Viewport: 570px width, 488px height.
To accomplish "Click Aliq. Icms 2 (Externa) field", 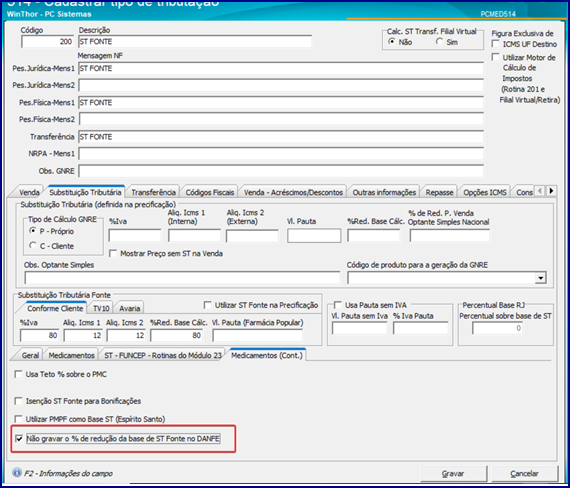I will pos(252,236).
